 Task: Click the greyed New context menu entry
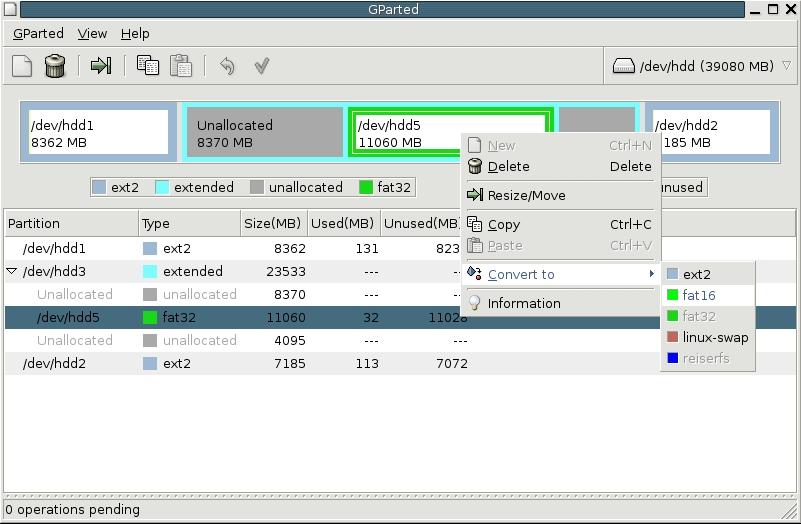click(x=560, y=146)
